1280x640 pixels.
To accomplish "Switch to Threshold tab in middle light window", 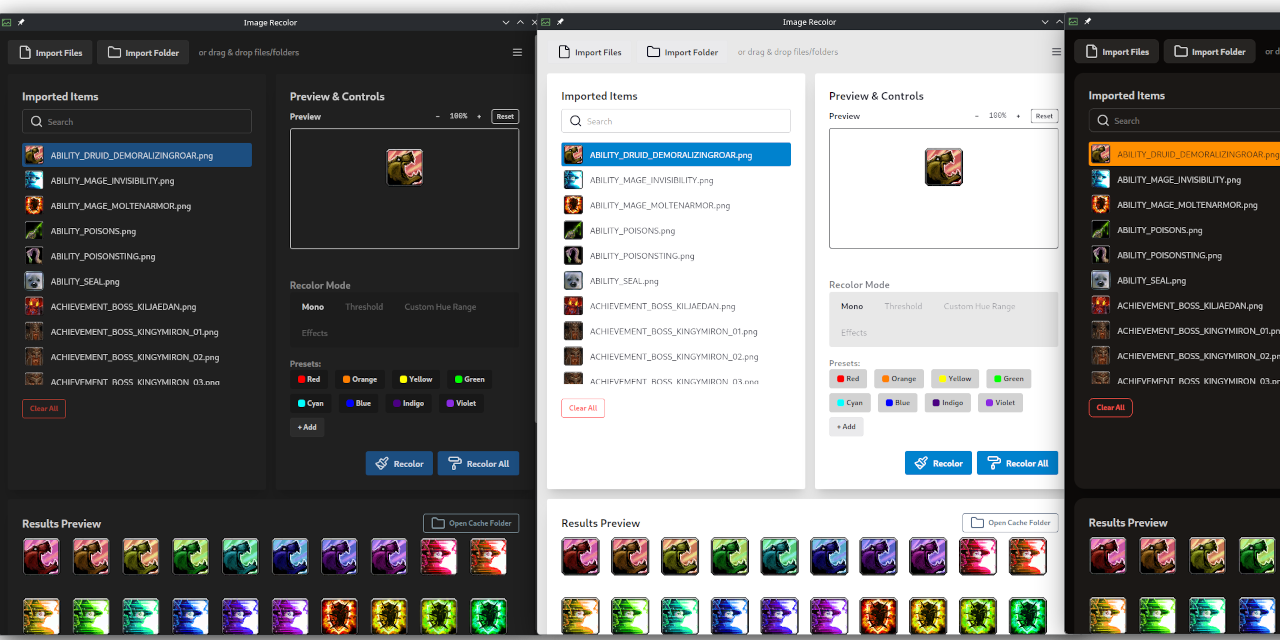I will (x=903, y=306).
